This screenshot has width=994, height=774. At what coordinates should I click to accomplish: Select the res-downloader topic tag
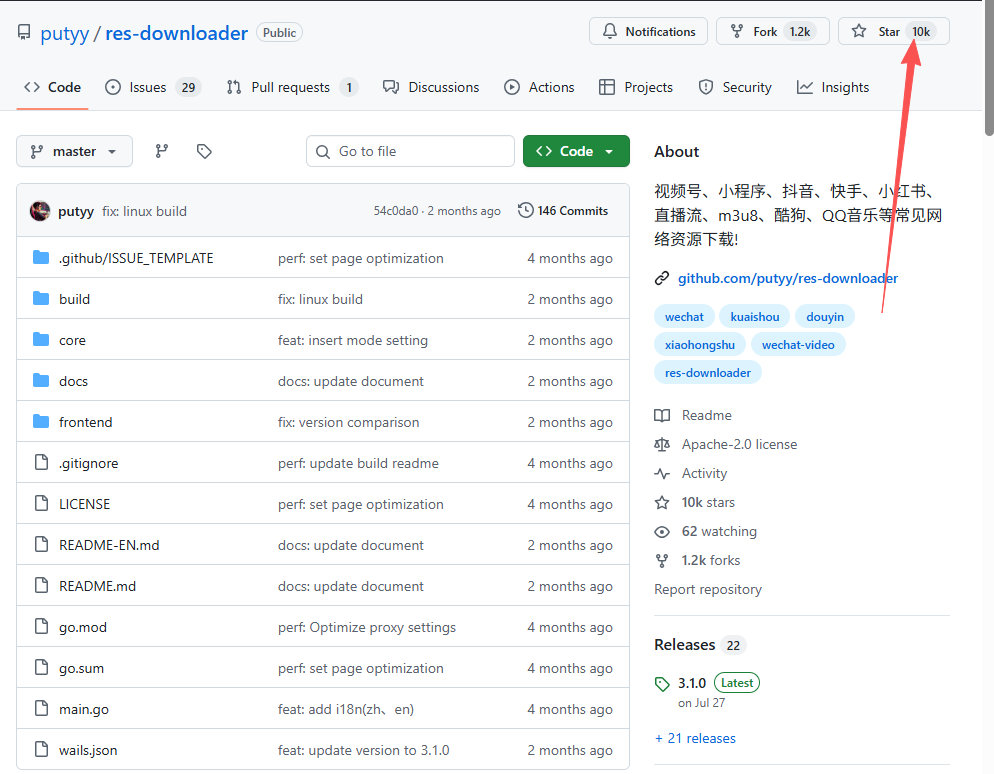(x=707, y=373)
